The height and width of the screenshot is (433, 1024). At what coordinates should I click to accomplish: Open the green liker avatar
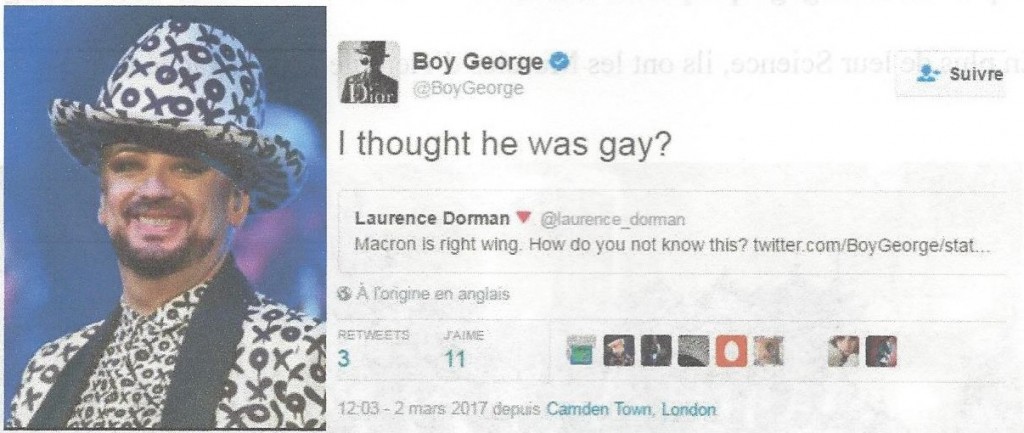click(x=581, y=352)
